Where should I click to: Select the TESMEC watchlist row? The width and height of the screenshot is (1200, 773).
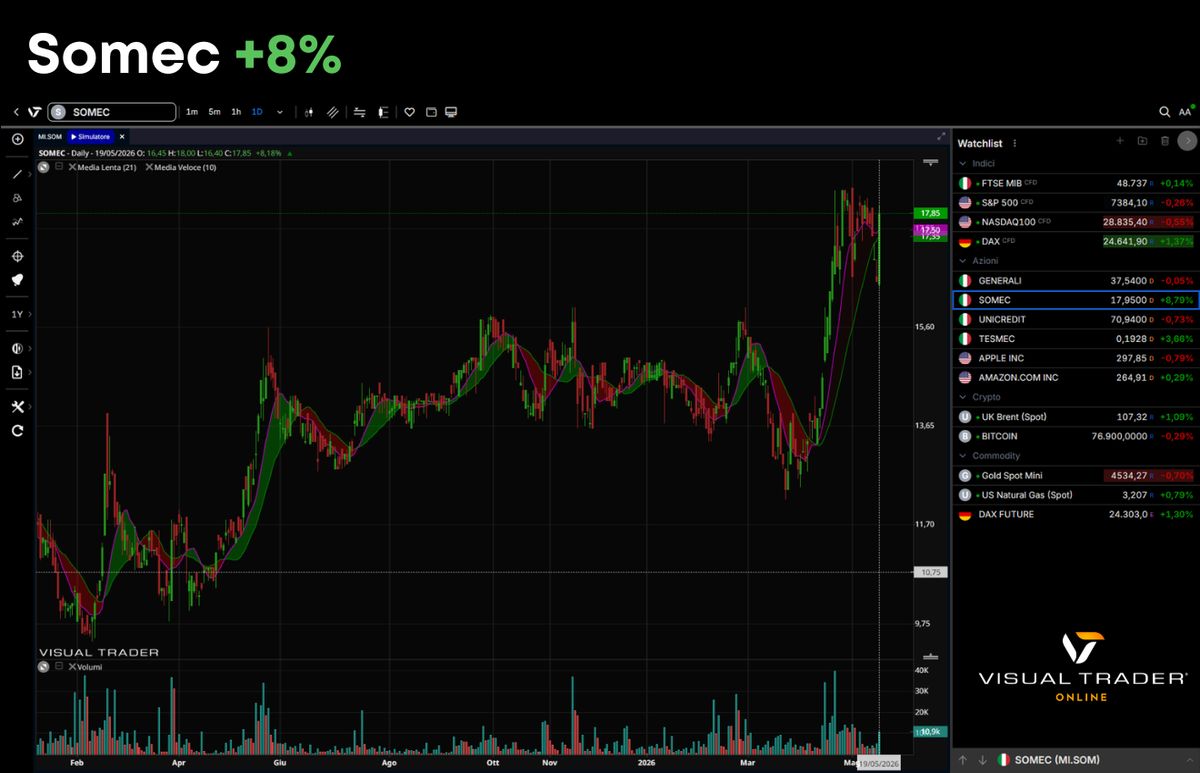click(x=1076, y=339)
